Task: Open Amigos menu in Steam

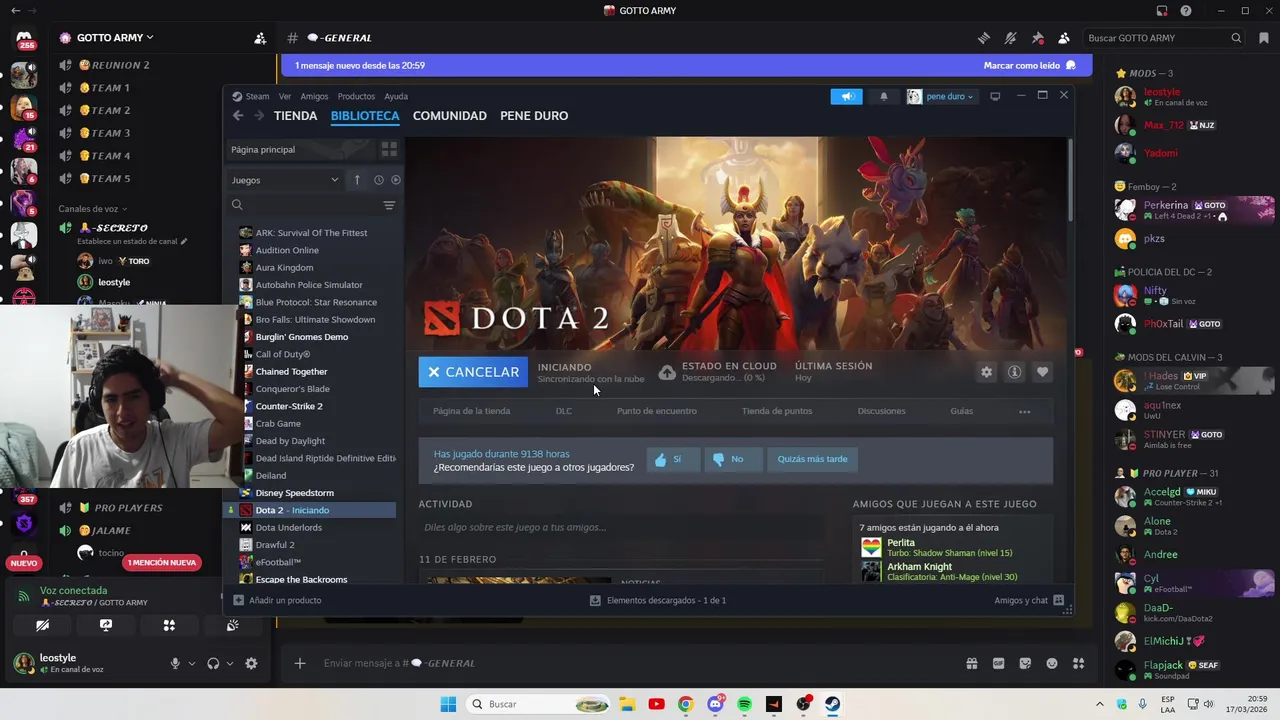Action: (314, 97)
